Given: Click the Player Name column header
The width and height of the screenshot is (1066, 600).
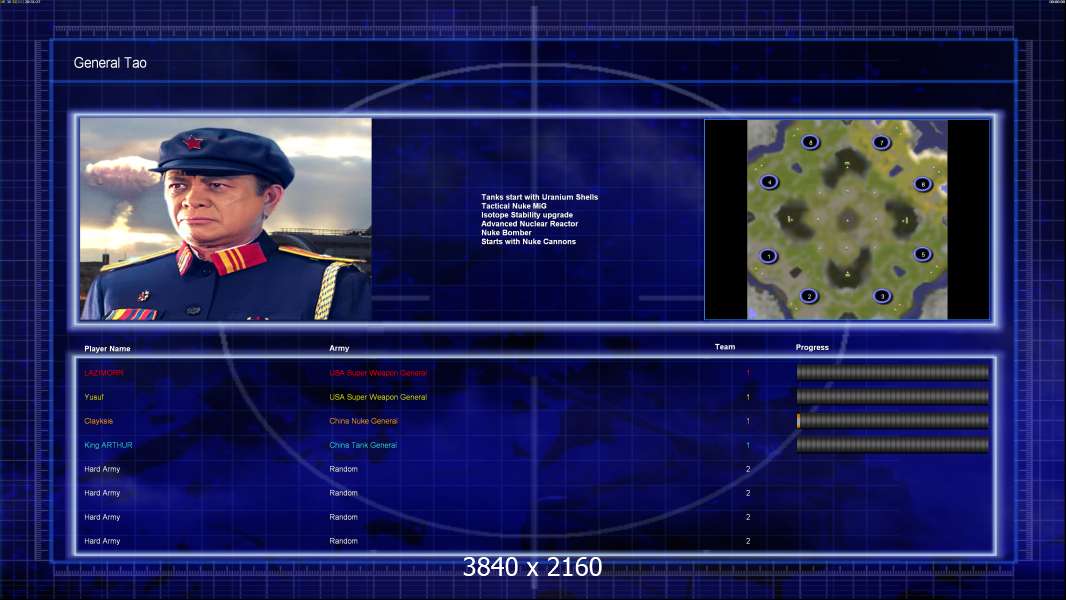Looking at the screenshot, I should [107, 349].
